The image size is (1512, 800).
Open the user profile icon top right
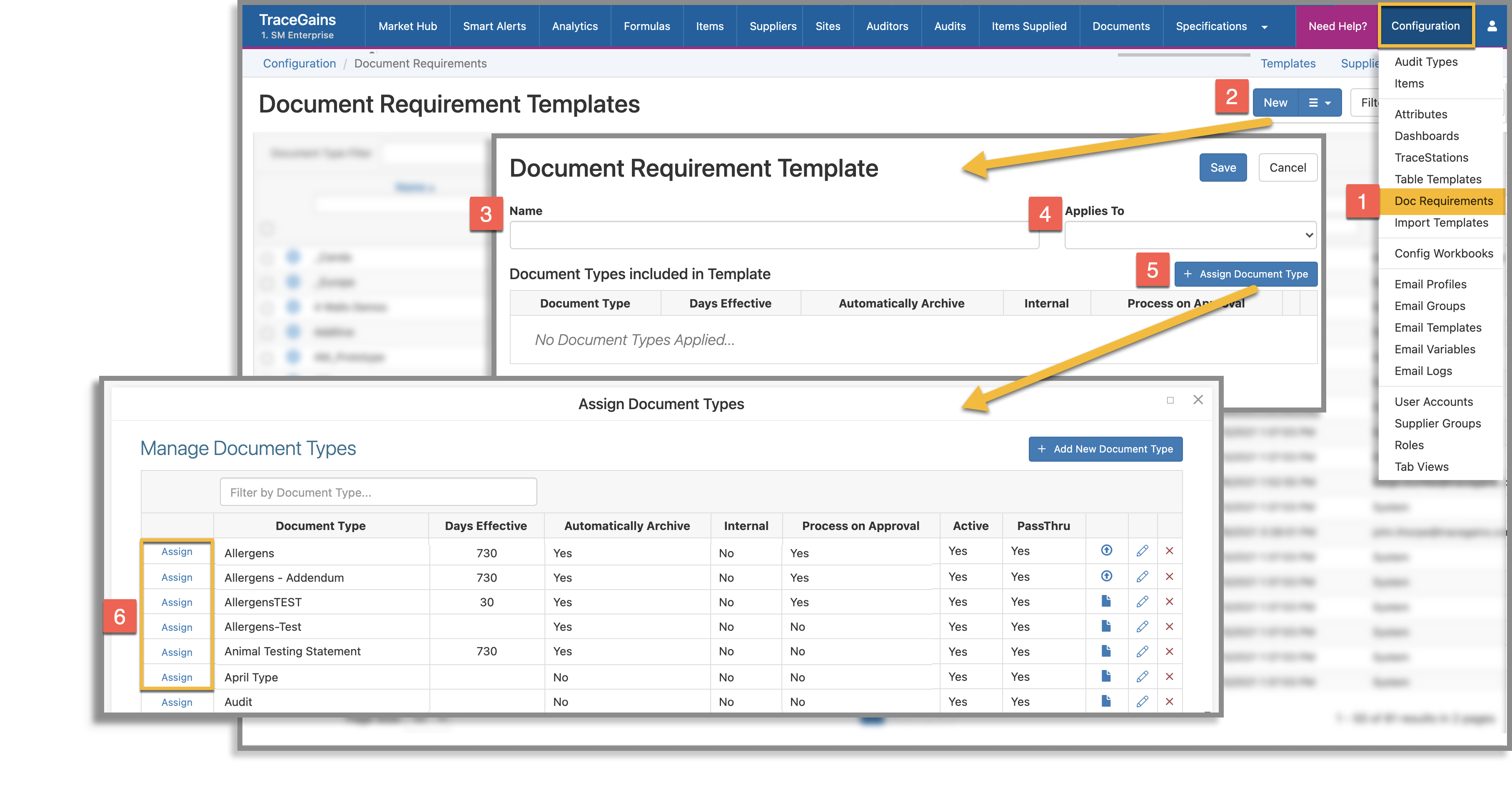tap(1492, 26)
